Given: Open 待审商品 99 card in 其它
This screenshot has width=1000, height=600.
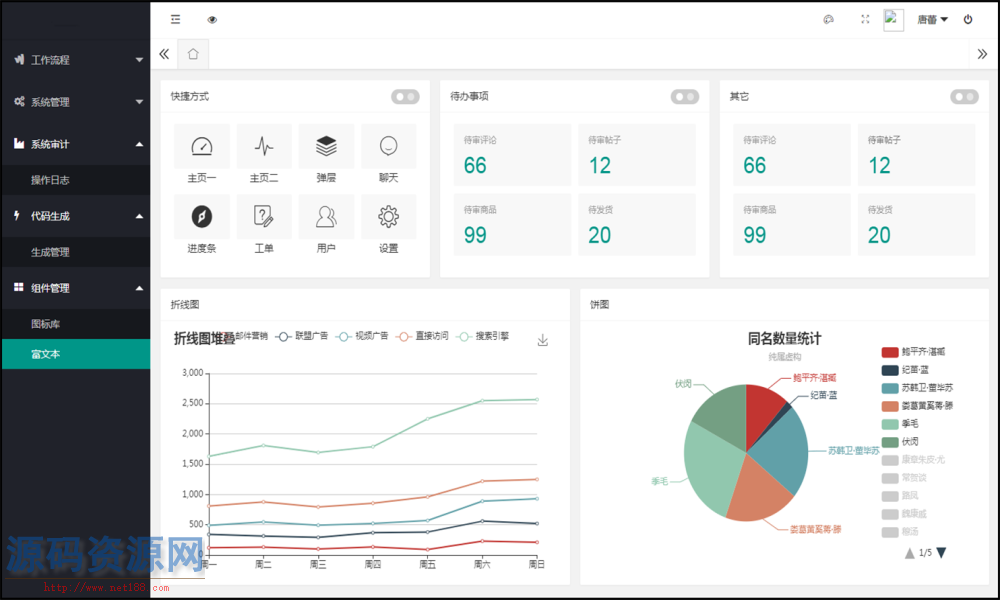Looking at the screenshot, I should point(791,224).
